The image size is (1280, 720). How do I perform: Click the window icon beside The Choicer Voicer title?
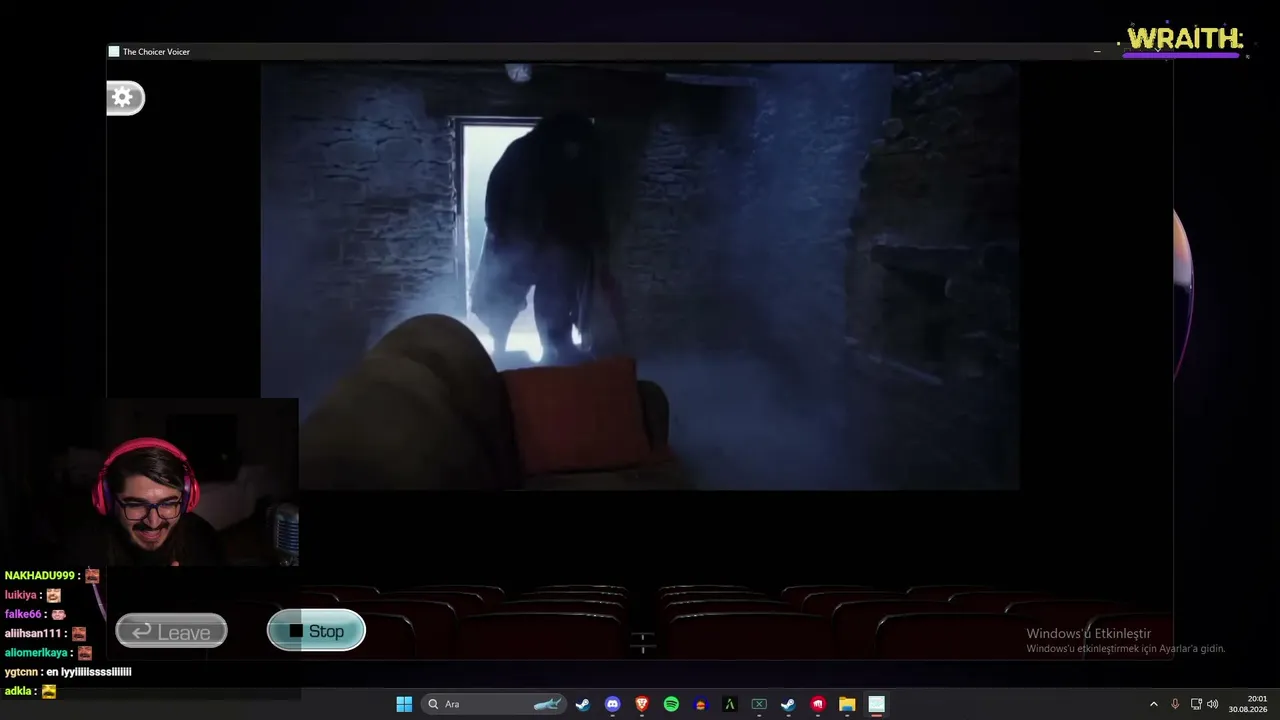(114, 52)
